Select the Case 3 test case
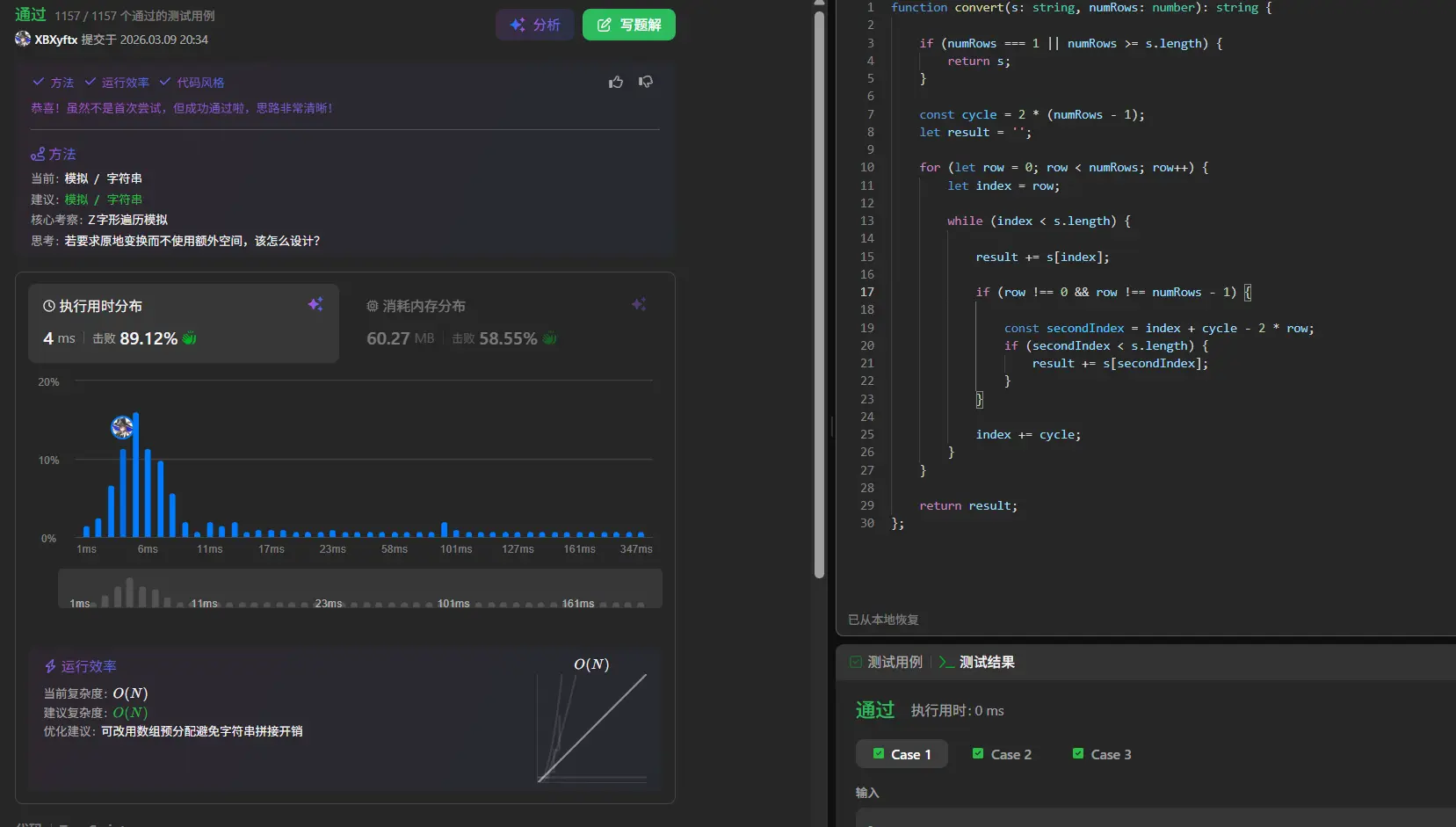1456x827 pixels. click(x=1102, y=754)
